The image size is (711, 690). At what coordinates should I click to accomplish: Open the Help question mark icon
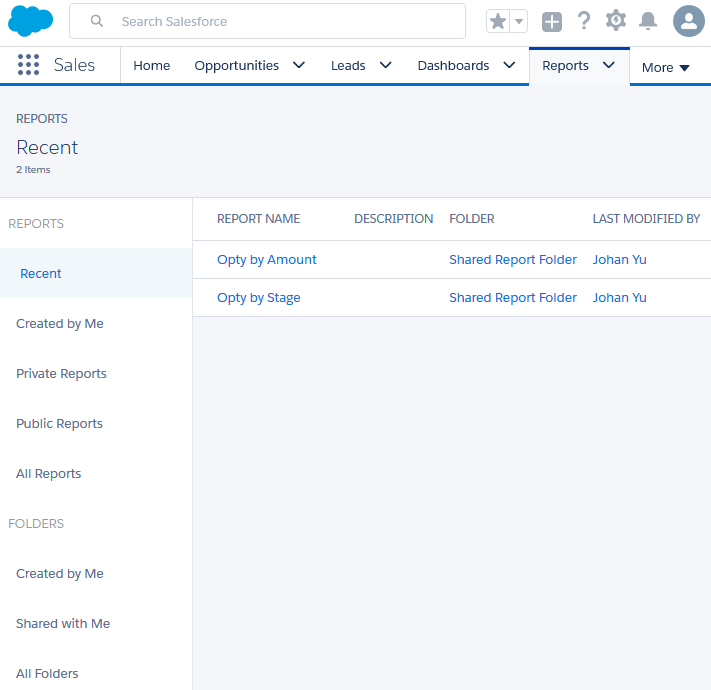(x=584, y=21)
